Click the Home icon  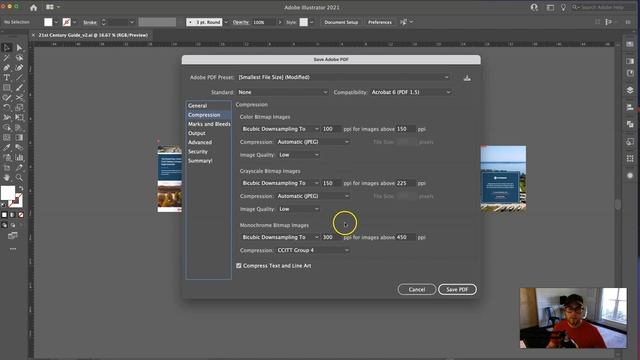(x=33, y=7)
